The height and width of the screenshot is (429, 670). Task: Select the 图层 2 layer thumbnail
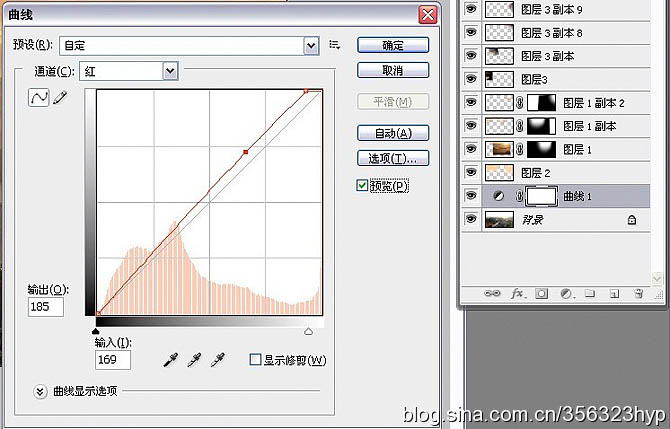(x=499, y=173)
